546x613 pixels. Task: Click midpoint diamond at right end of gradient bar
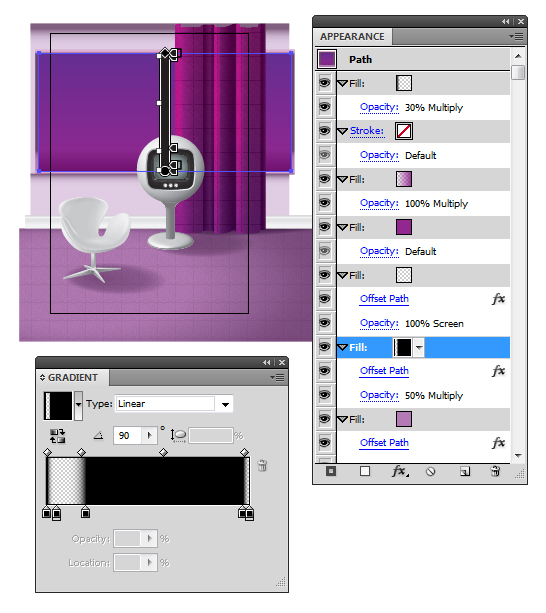244,452
